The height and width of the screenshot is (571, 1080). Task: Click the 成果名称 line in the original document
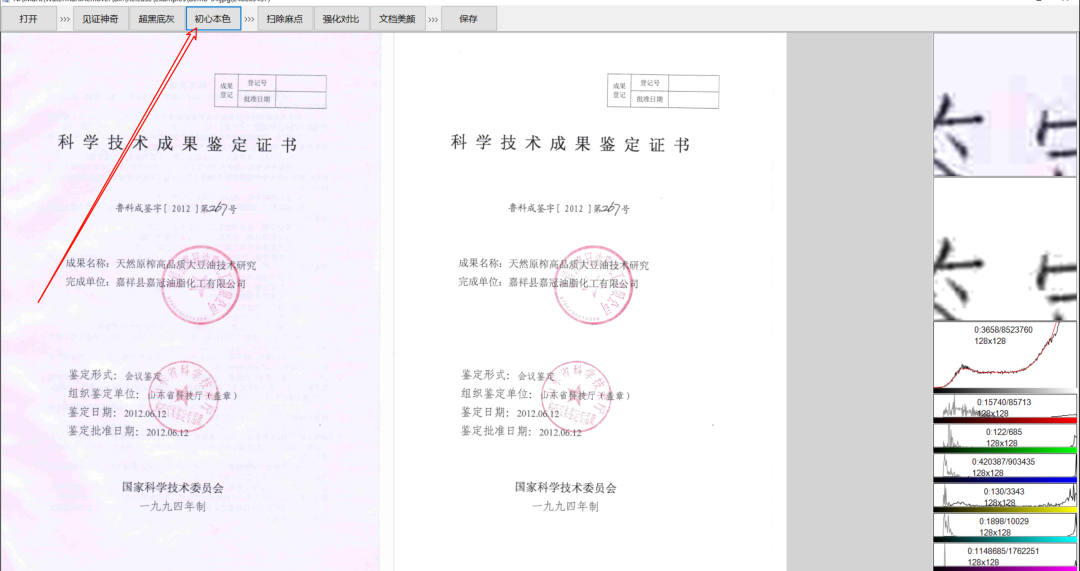160,264
